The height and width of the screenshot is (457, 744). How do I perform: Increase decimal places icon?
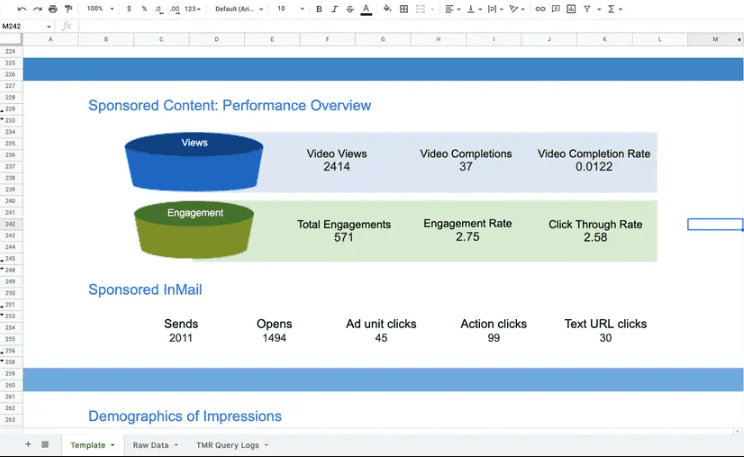pos(175,9)
